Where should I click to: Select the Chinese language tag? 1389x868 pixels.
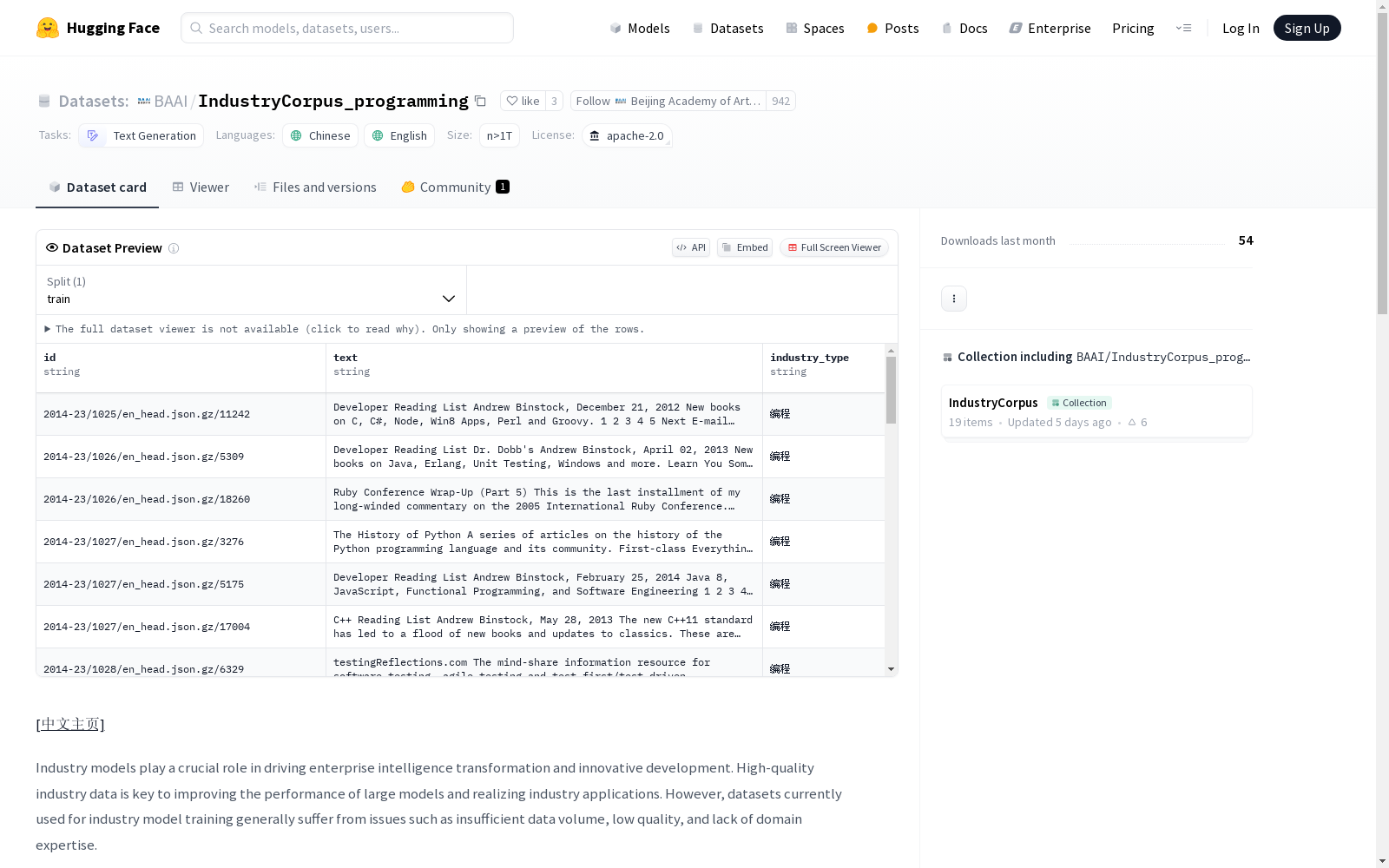point(320,135)
